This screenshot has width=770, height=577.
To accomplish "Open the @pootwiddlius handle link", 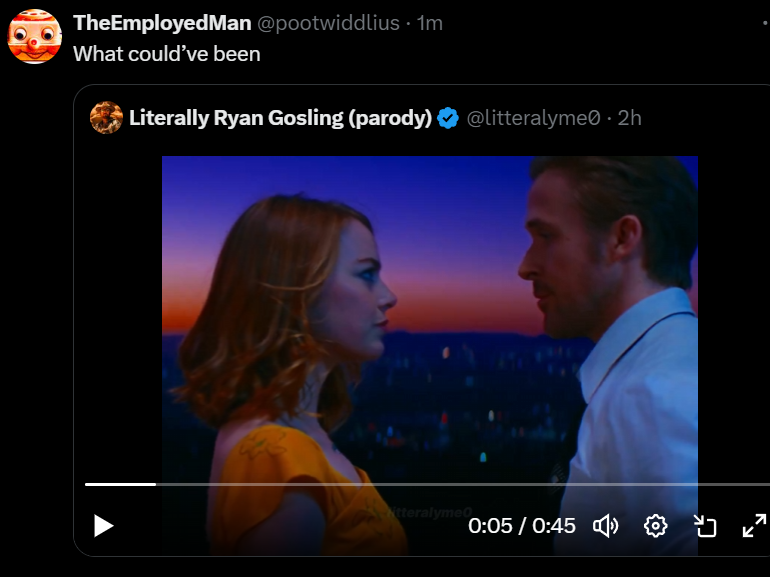I will (x=328, y=23).
